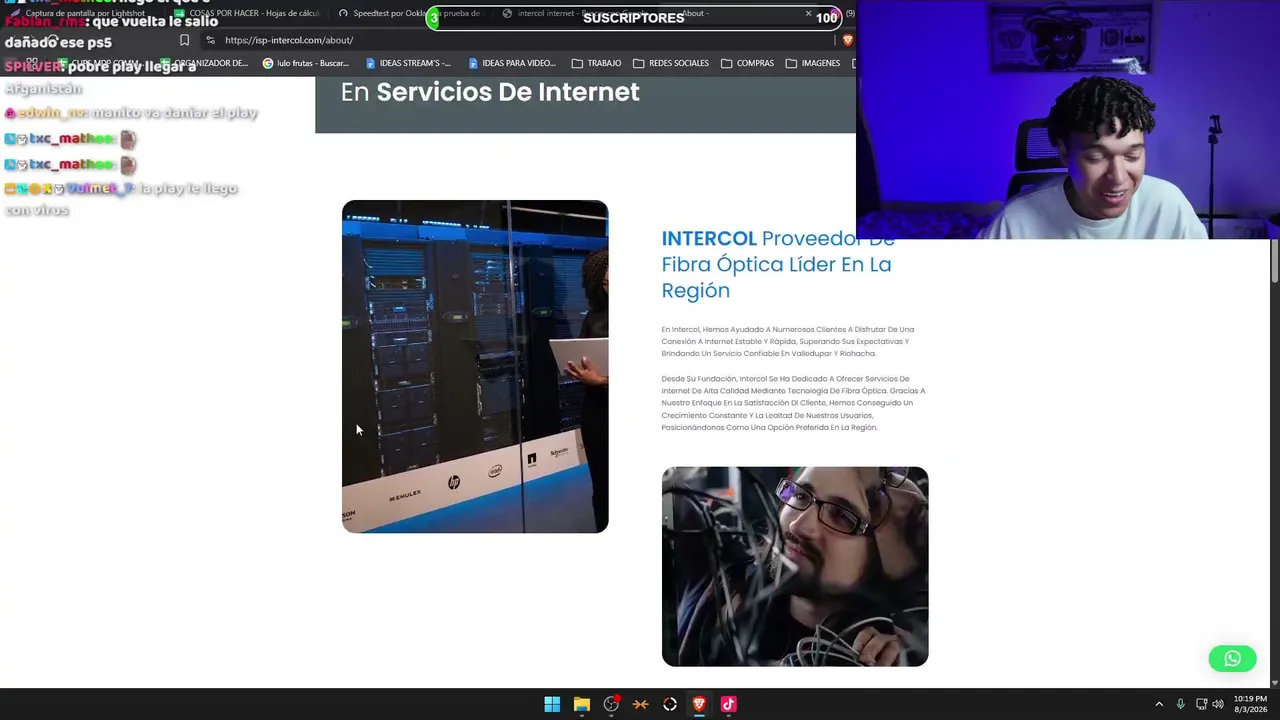Open the COMPRAS bookmarks folder

[746, 63]
